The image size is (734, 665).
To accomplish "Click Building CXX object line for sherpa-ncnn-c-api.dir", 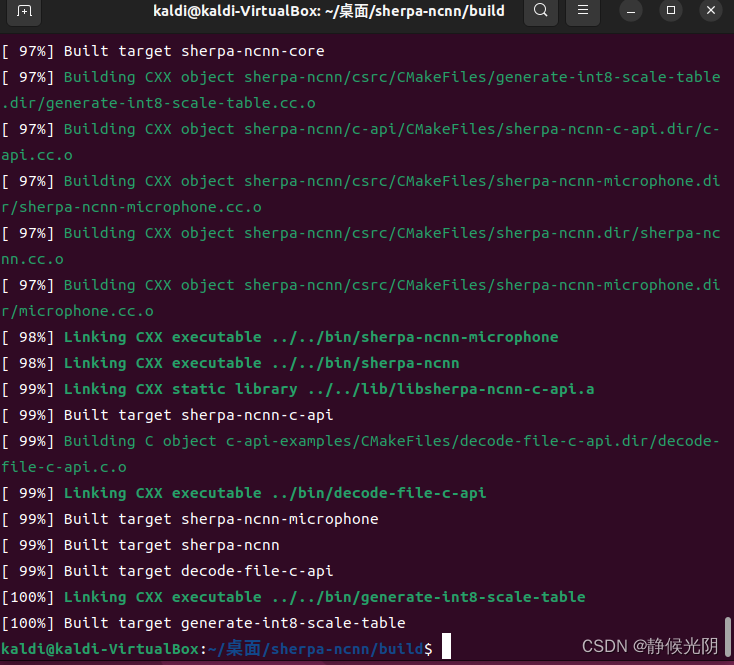I will pyautogui.click(x=360, y=129).
